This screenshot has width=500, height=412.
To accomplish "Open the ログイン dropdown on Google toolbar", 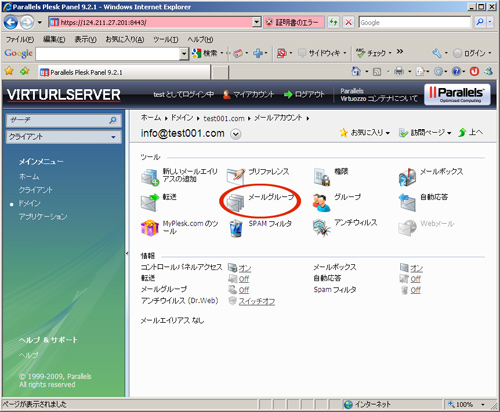I will point(490,53).
